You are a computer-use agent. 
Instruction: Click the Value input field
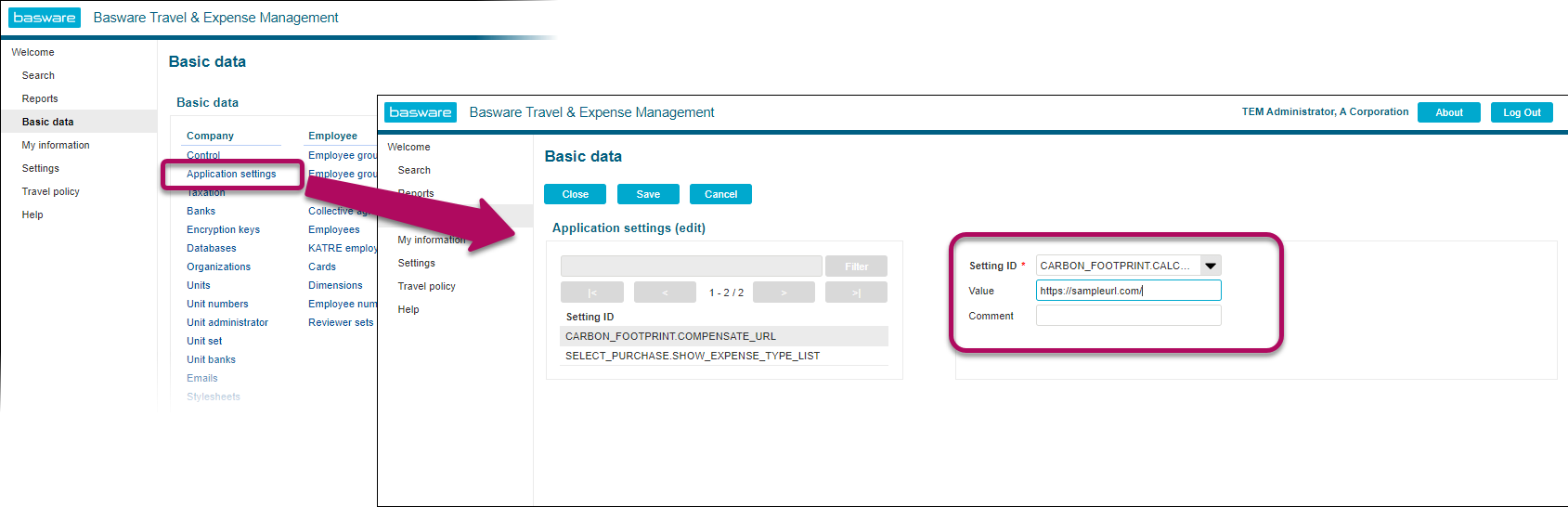(x=1128, y=291)
